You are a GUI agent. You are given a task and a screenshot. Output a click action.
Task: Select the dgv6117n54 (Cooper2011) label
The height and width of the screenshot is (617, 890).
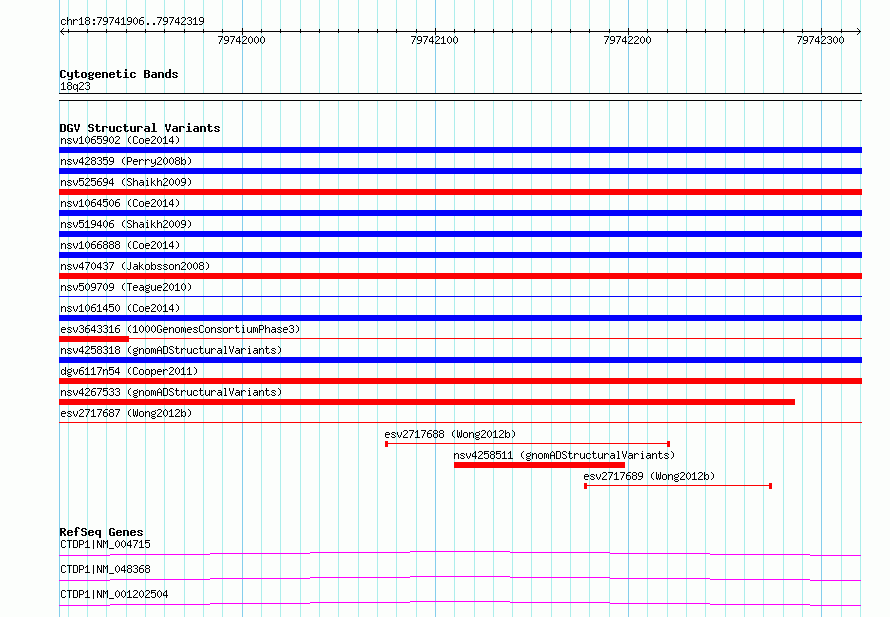coord(129,371)
